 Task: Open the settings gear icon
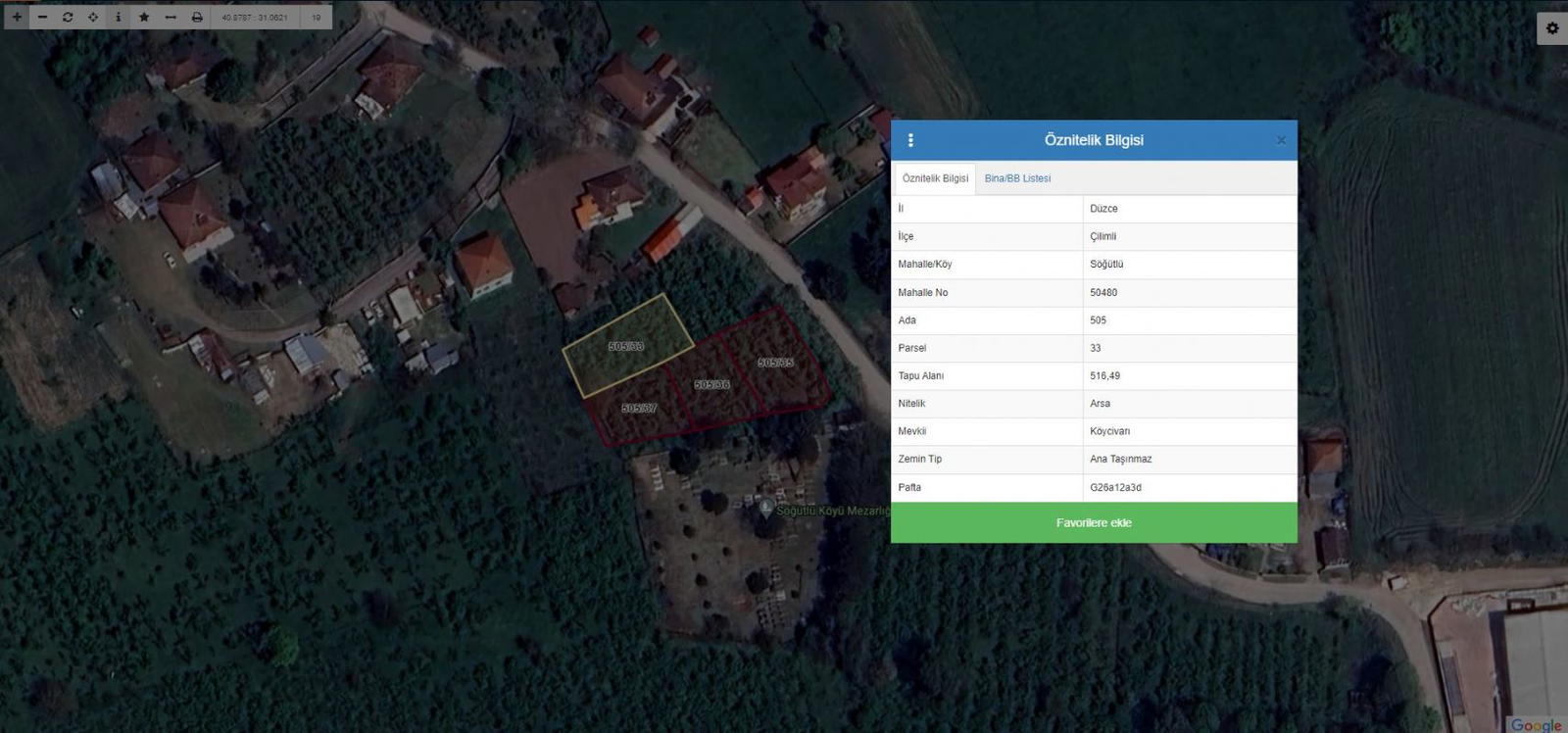tap(1552, 28)
